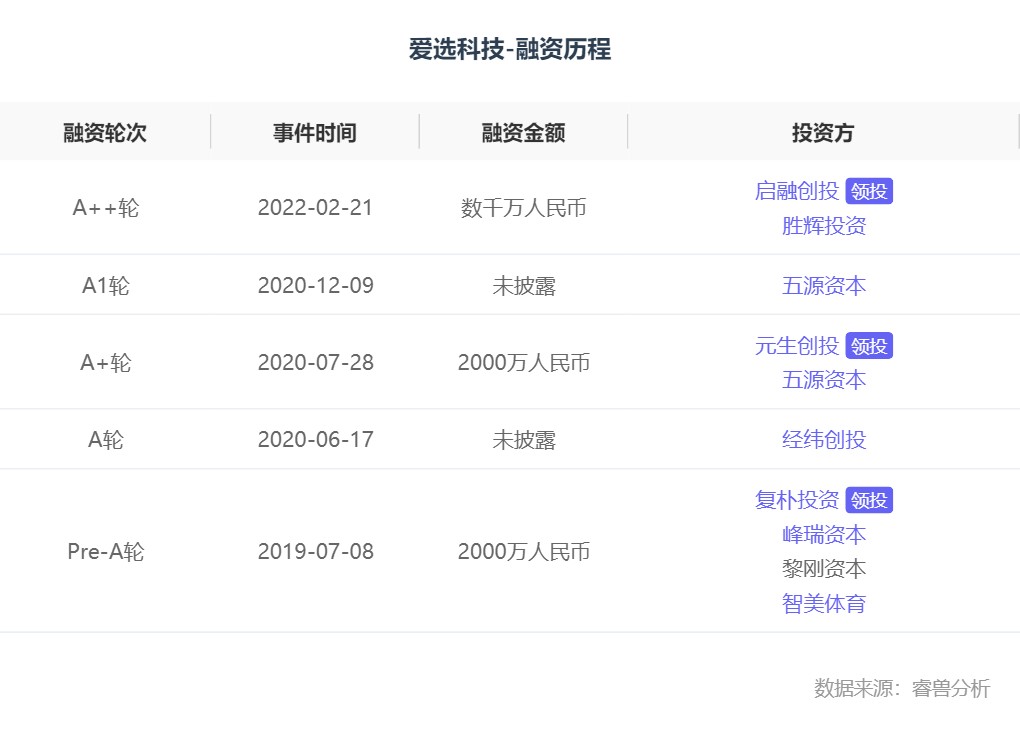Viewport: 1020px width, 742px height.
Task: Click date 2022-02-21
Action: (315, 208)
